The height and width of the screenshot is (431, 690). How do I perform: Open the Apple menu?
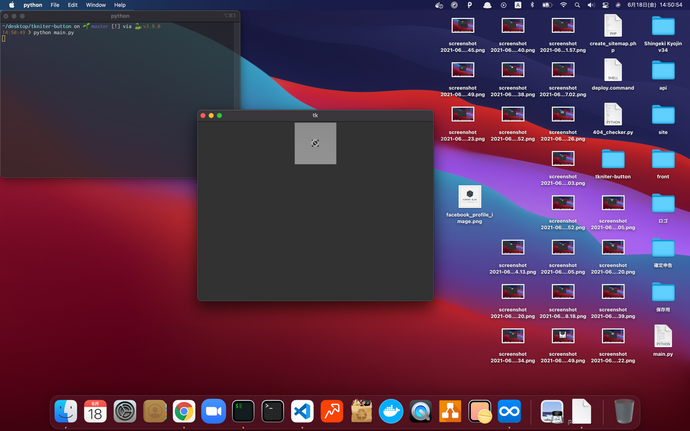pyautogui.click(x=11, y=5)
